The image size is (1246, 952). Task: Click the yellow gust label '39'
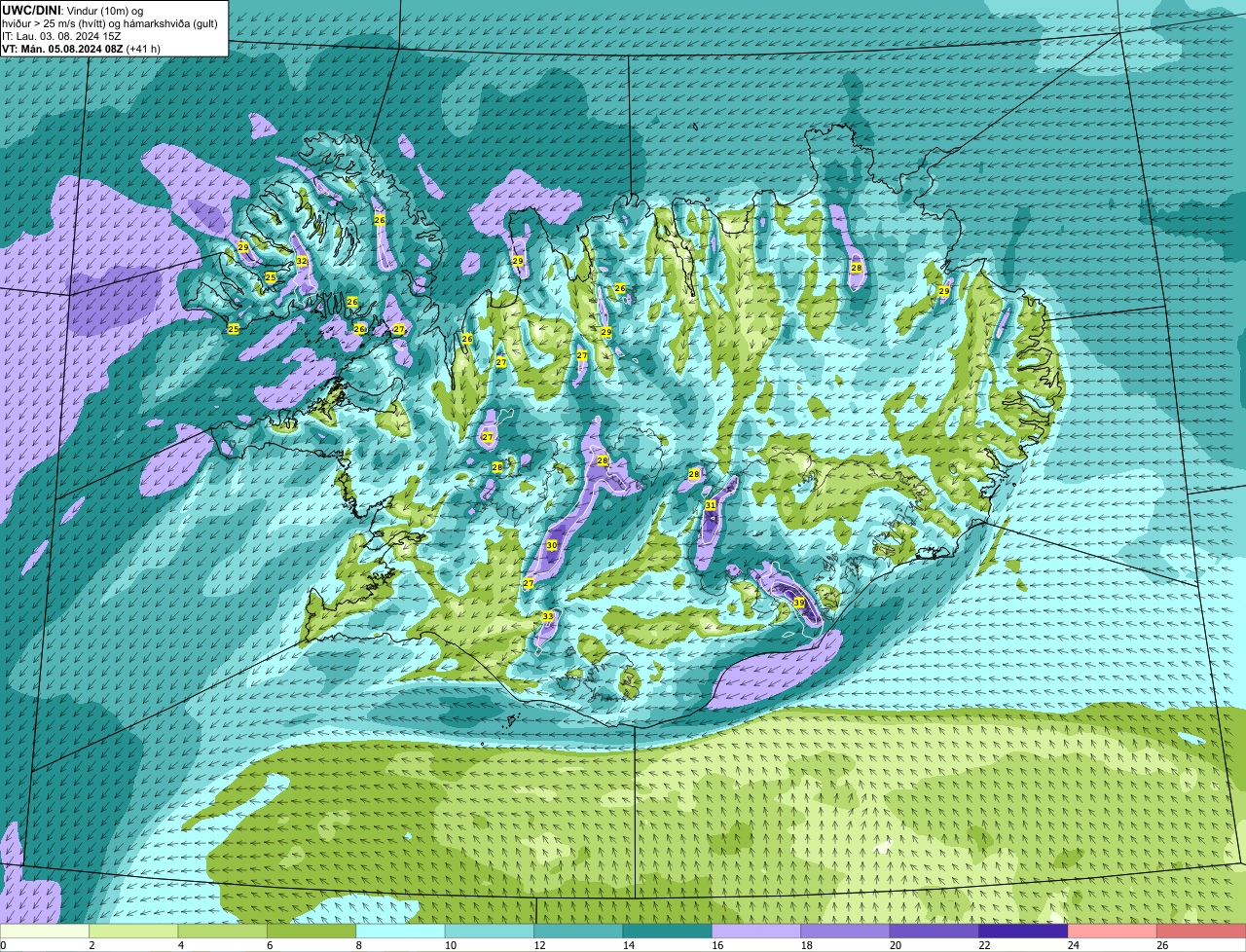(x=799, y=604)
